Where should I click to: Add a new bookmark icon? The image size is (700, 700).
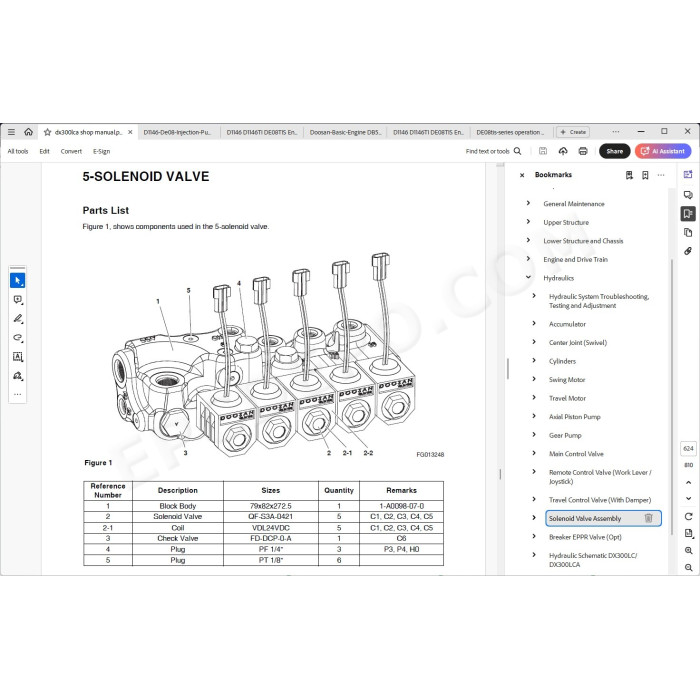pos(645,175)
